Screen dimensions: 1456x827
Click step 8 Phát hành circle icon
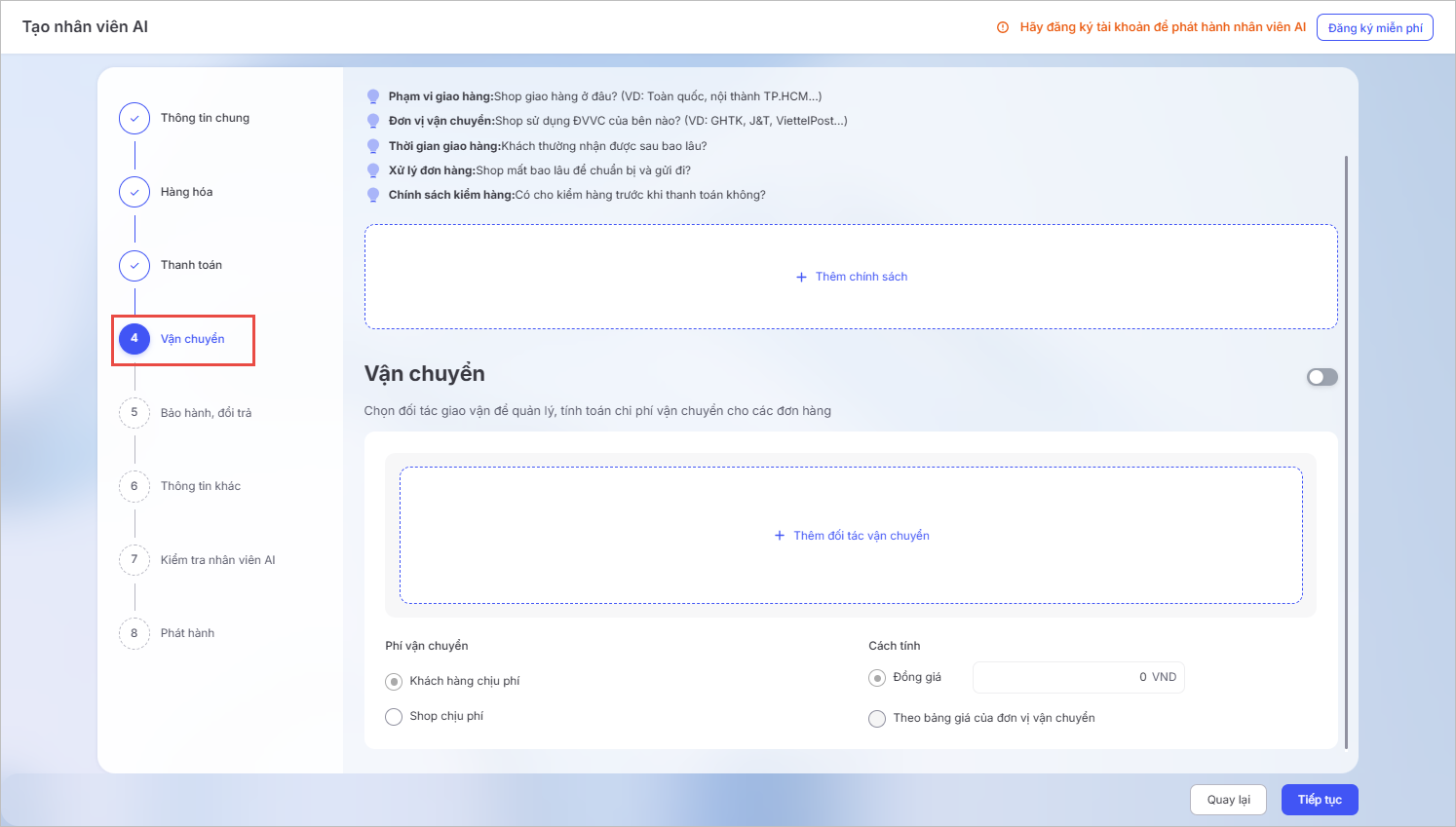tap(134, 633)
